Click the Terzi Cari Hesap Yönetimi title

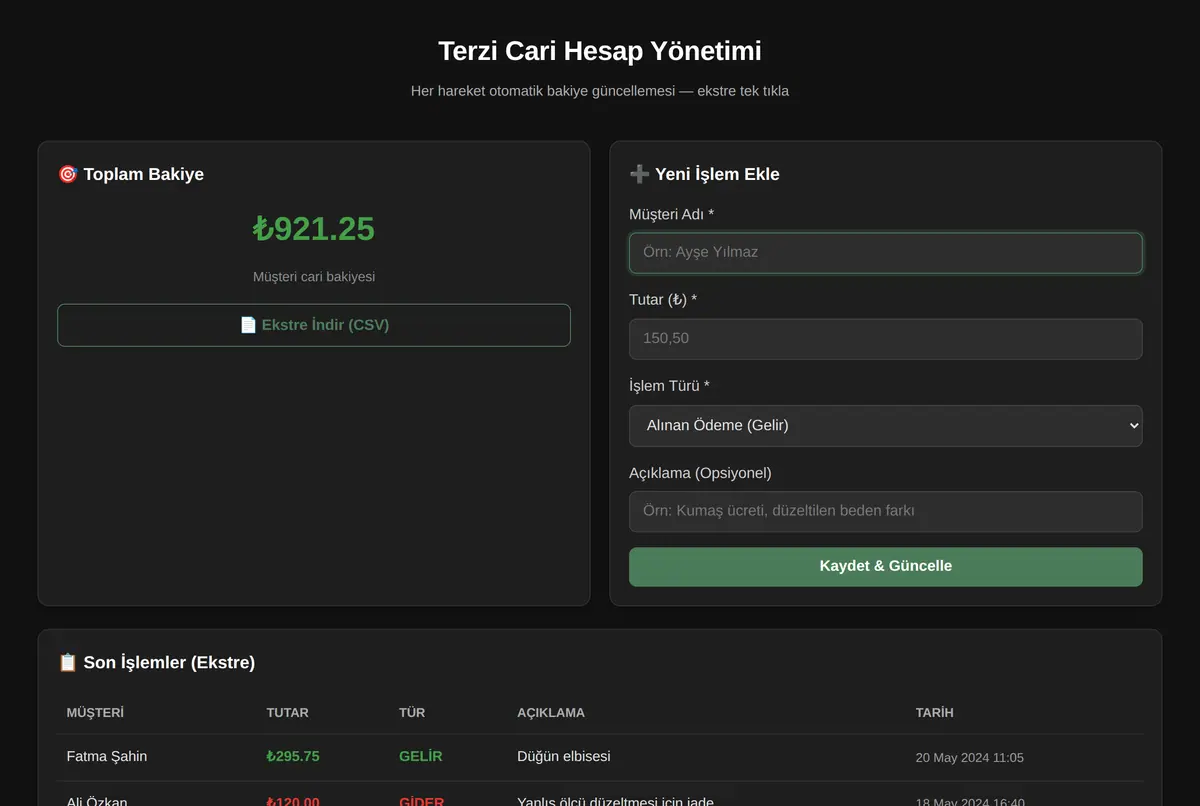(600, 51)
